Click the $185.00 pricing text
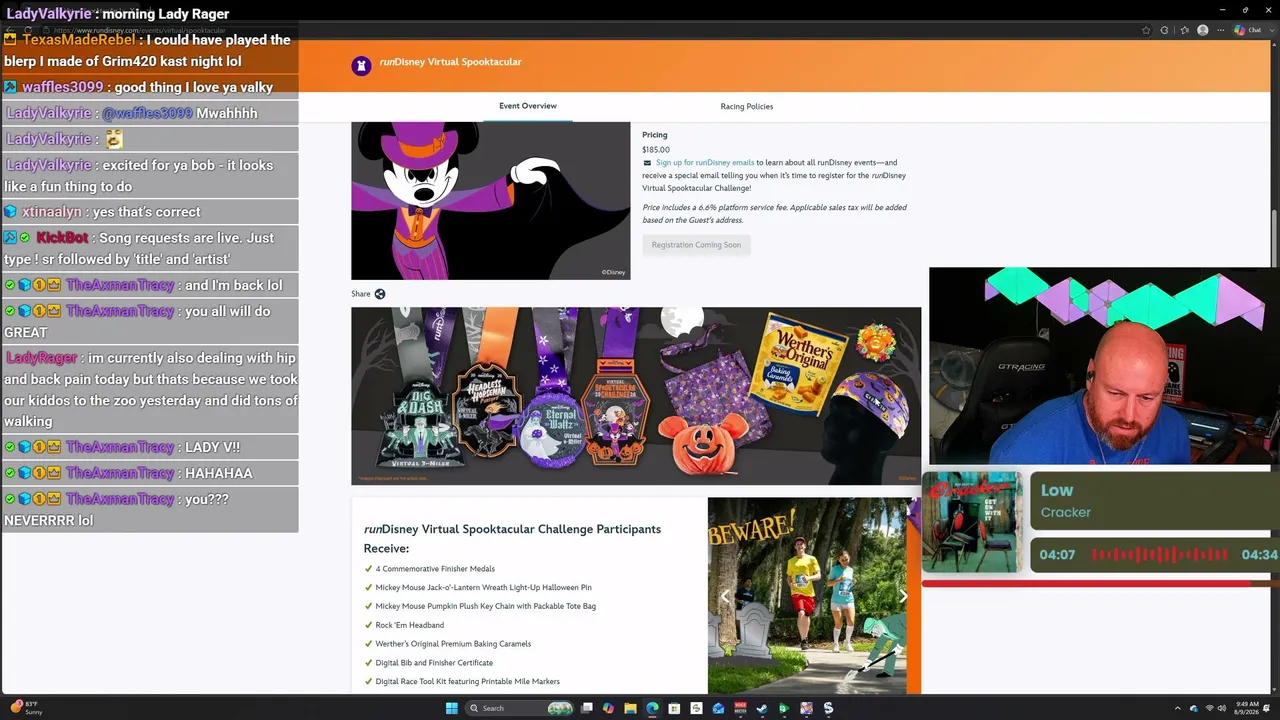The height and width of the screenshot is (720, 1280). [656, 150]
